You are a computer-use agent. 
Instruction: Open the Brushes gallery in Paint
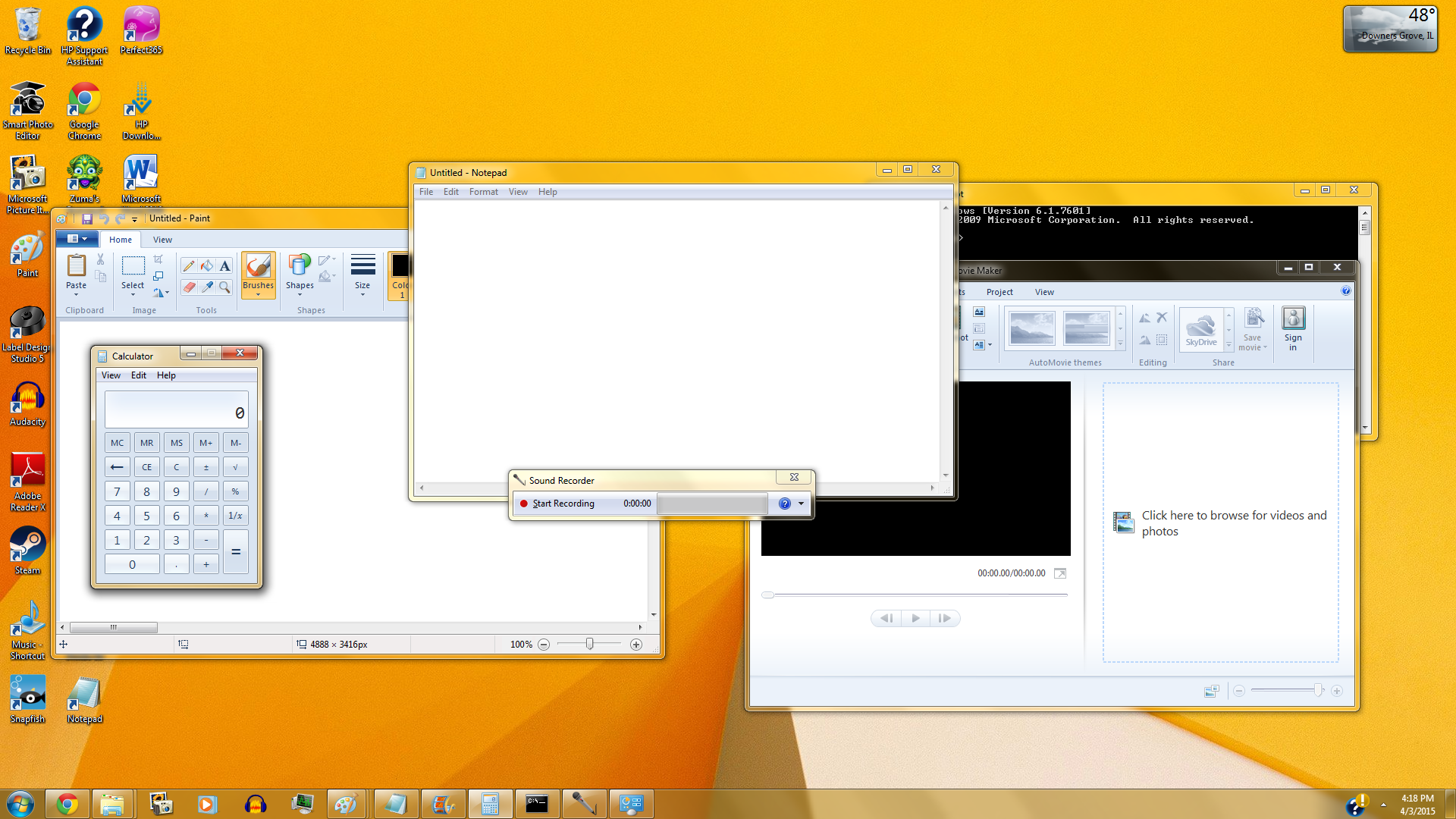(x=258, y=294)
